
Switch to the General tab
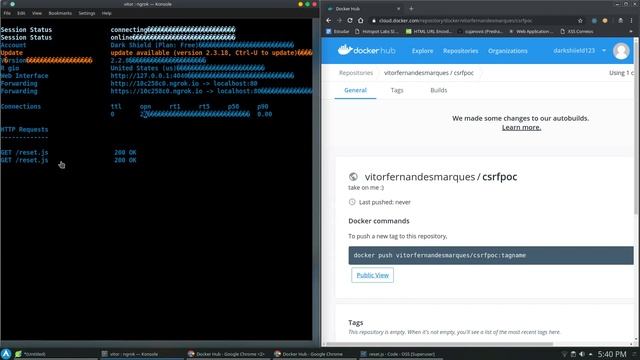pos(355,90)
